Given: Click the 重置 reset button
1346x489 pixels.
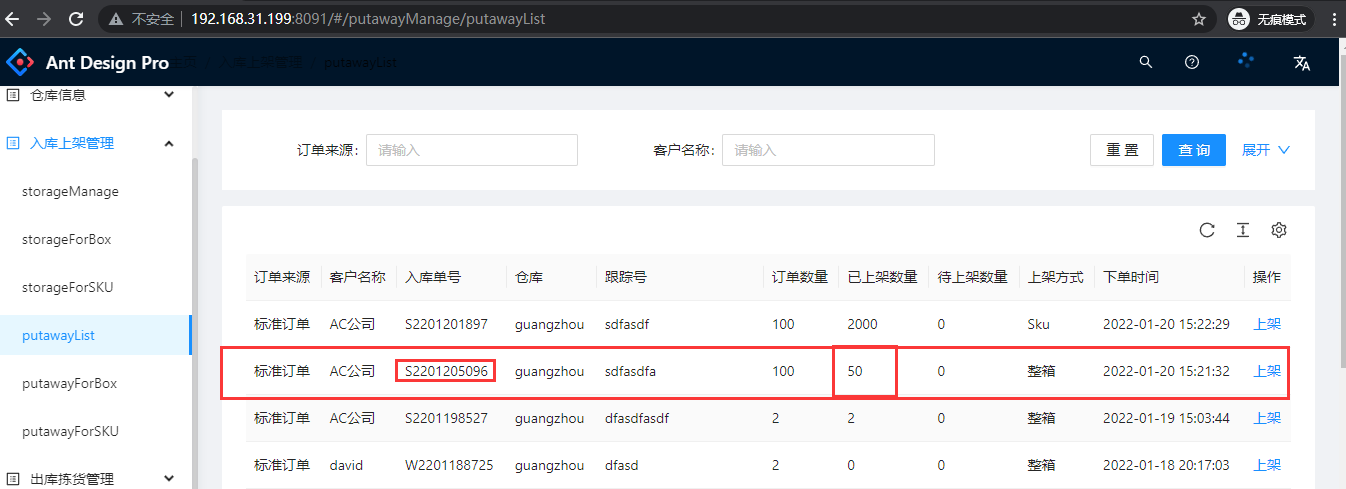Looking at the screenshot, I should (1121, 150).
